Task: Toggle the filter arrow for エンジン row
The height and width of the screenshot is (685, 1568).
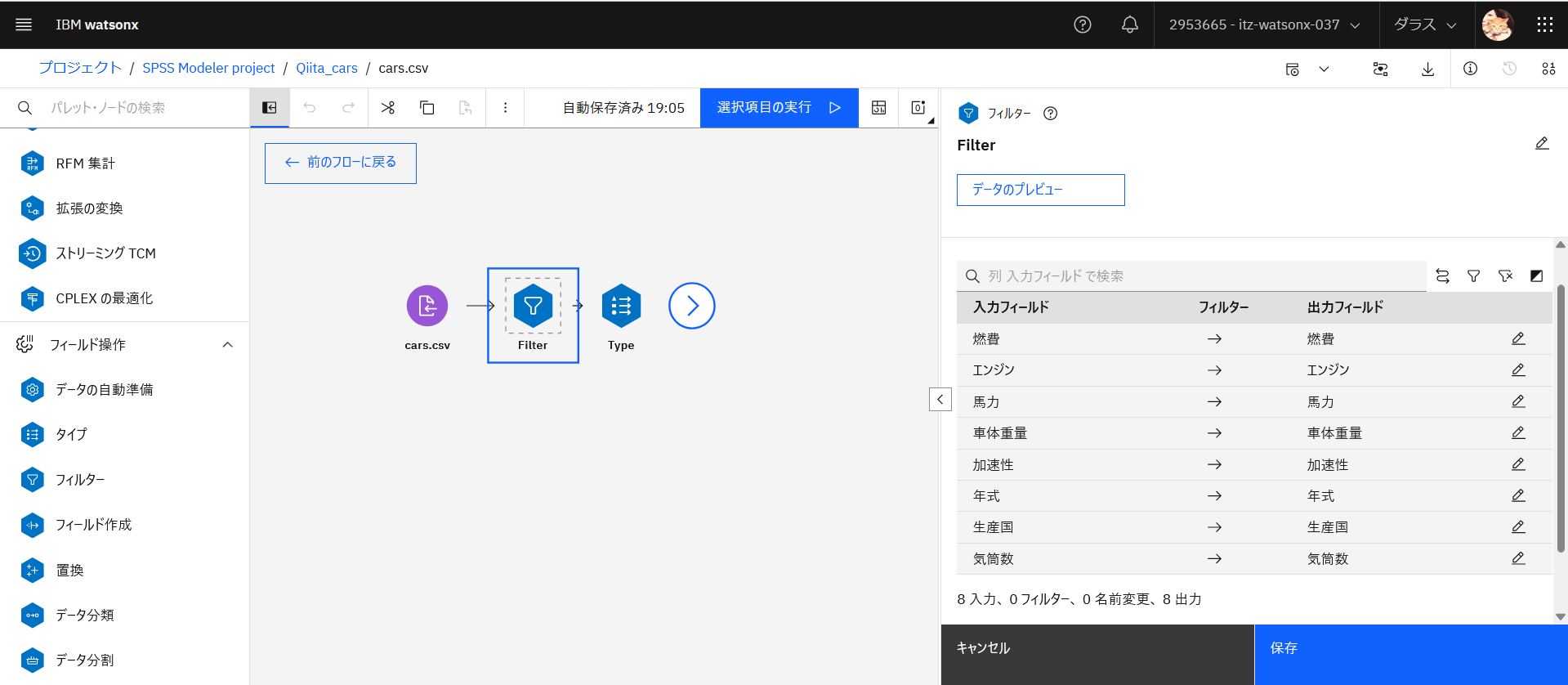Action: pos(1215,370)
